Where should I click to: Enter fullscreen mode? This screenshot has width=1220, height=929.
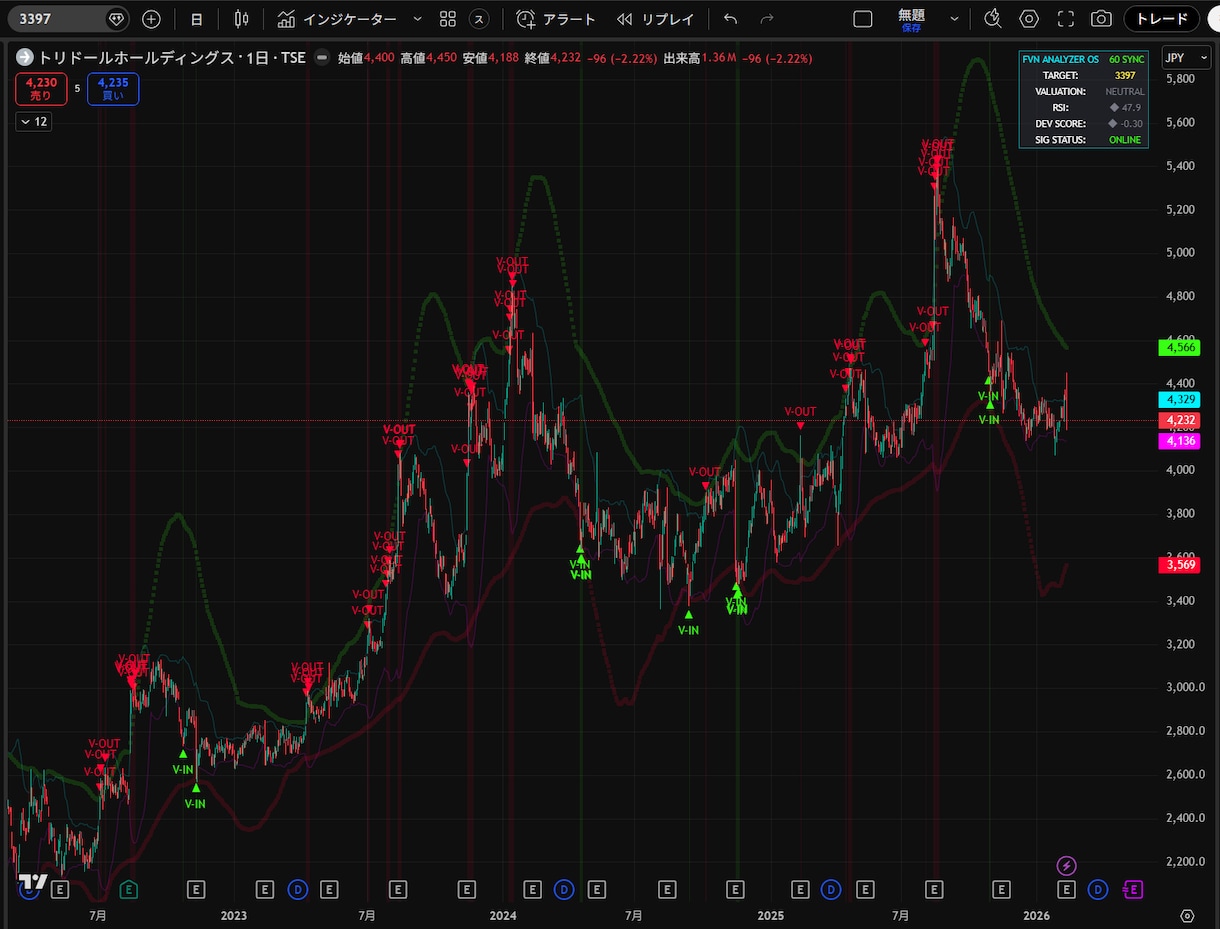pos(1065,19)
